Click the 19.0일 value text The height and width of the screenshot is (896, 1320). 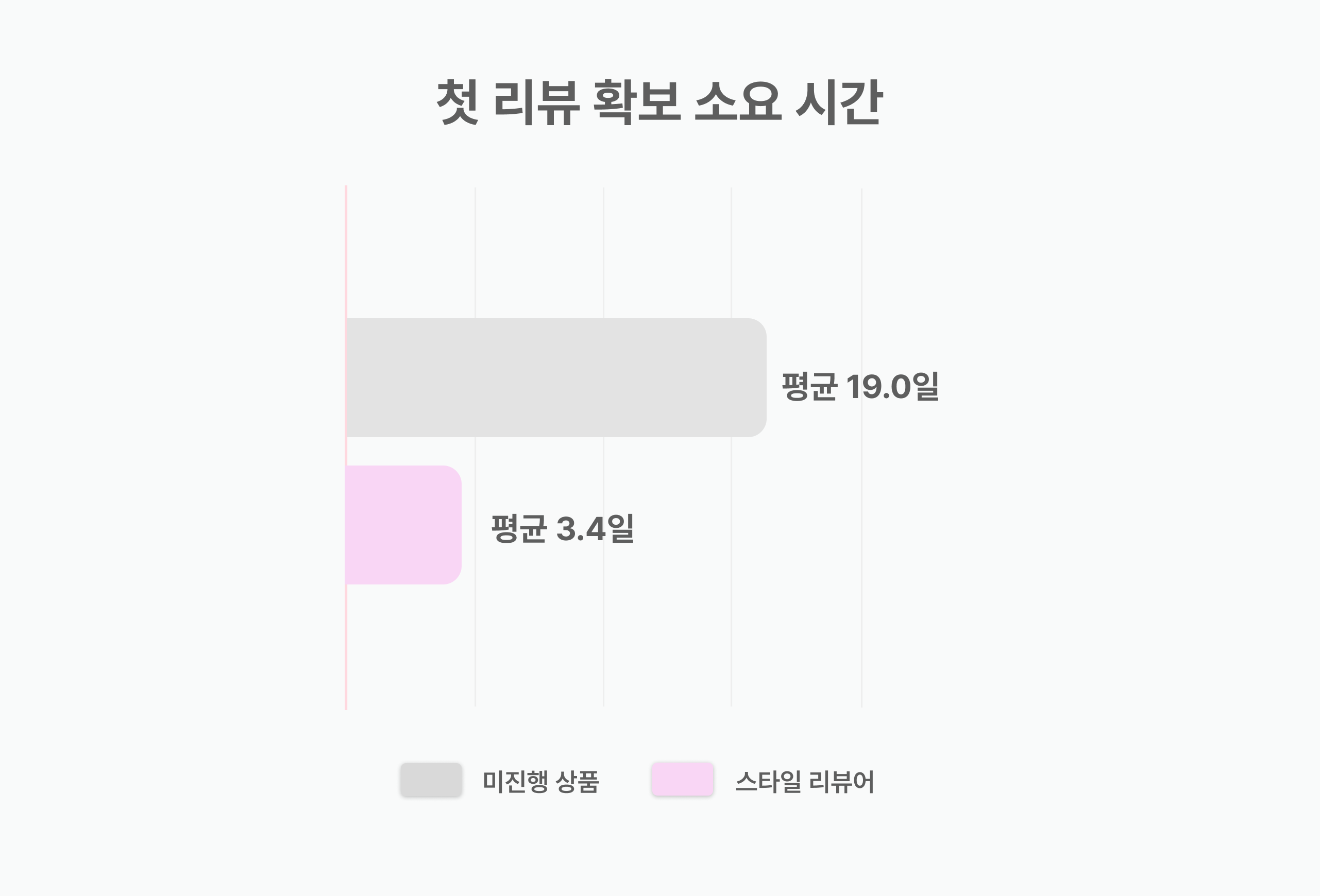pyautogui.click(x=892, y=387)
